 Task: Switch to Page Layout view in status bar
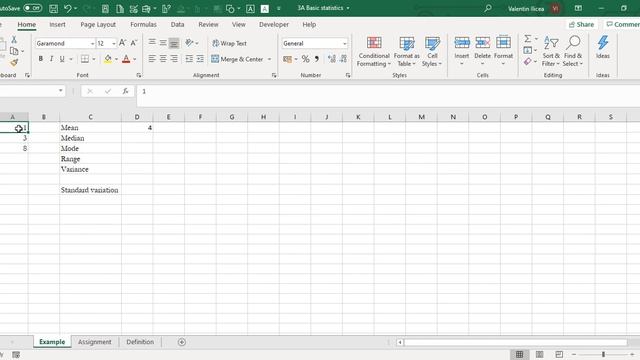(x=539, y=354)
